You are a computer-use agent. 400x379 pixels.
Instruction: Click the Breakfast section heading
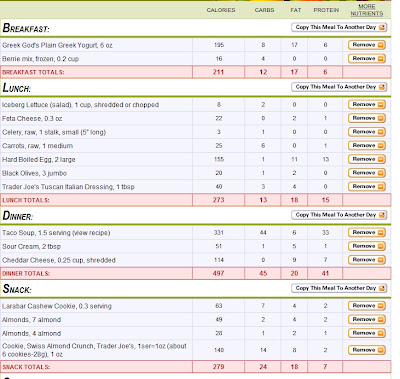[26, 28]
